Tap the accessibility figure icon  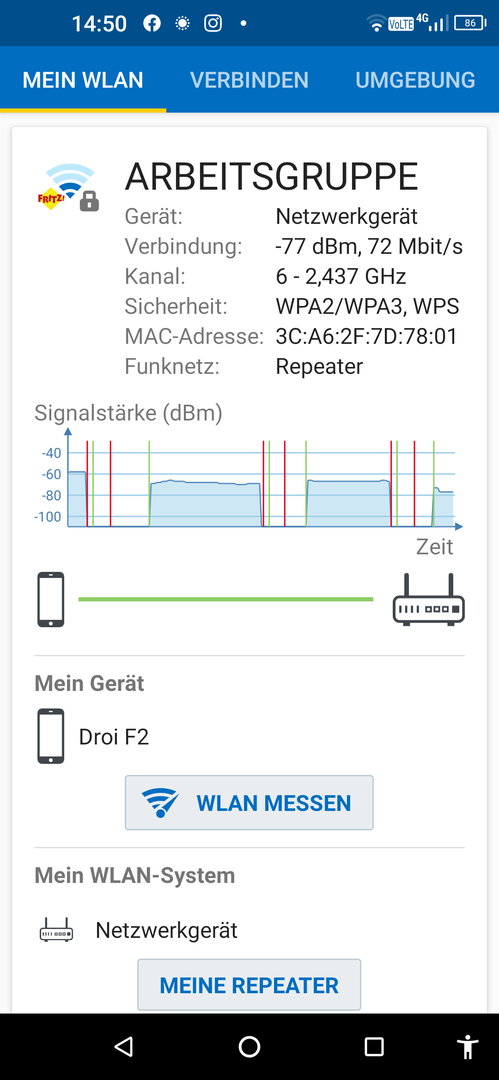[468, 1046]
